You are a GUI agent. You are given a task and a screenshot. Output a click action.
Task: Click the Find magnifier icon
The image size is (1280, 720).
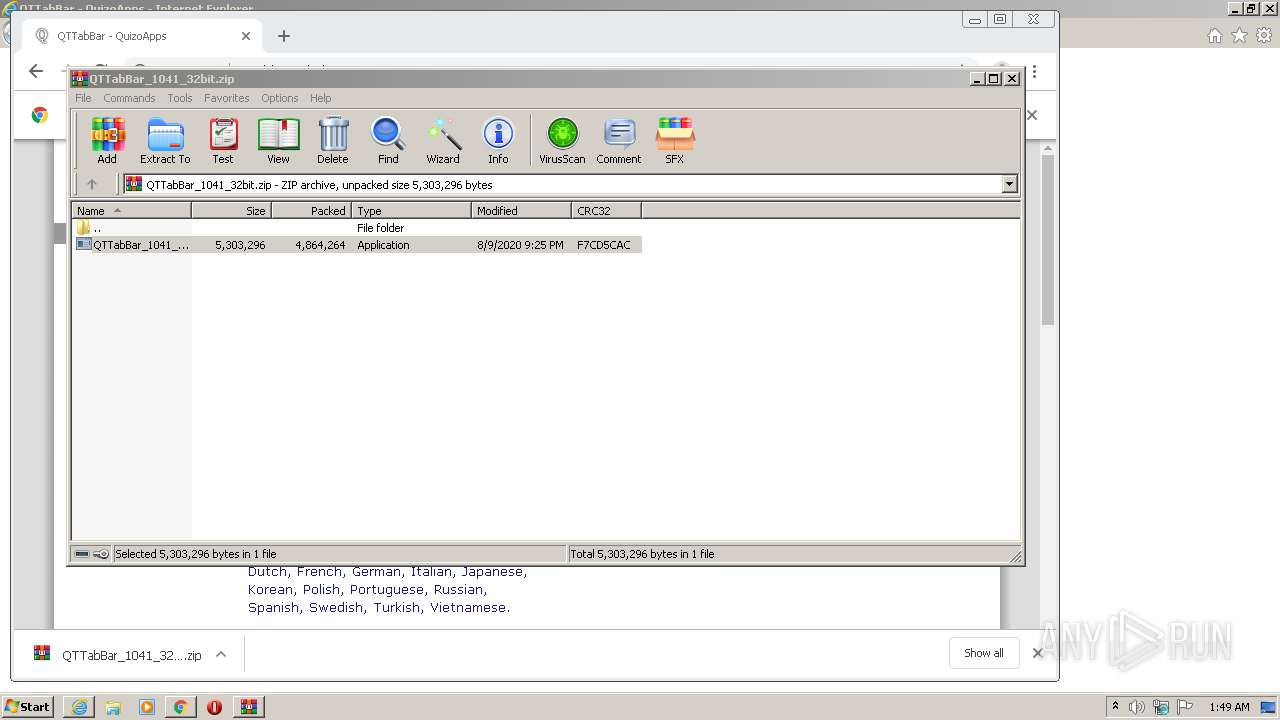388,140
